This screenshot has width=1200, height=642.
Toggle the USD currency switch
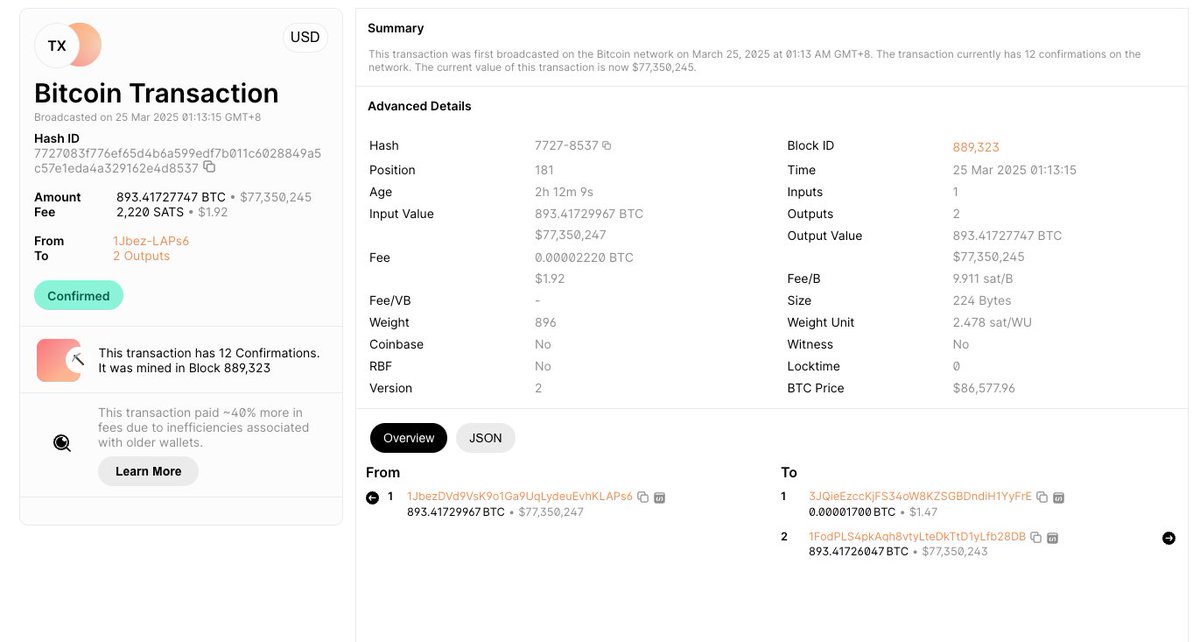pyautogui.click(x=305, y=38)
